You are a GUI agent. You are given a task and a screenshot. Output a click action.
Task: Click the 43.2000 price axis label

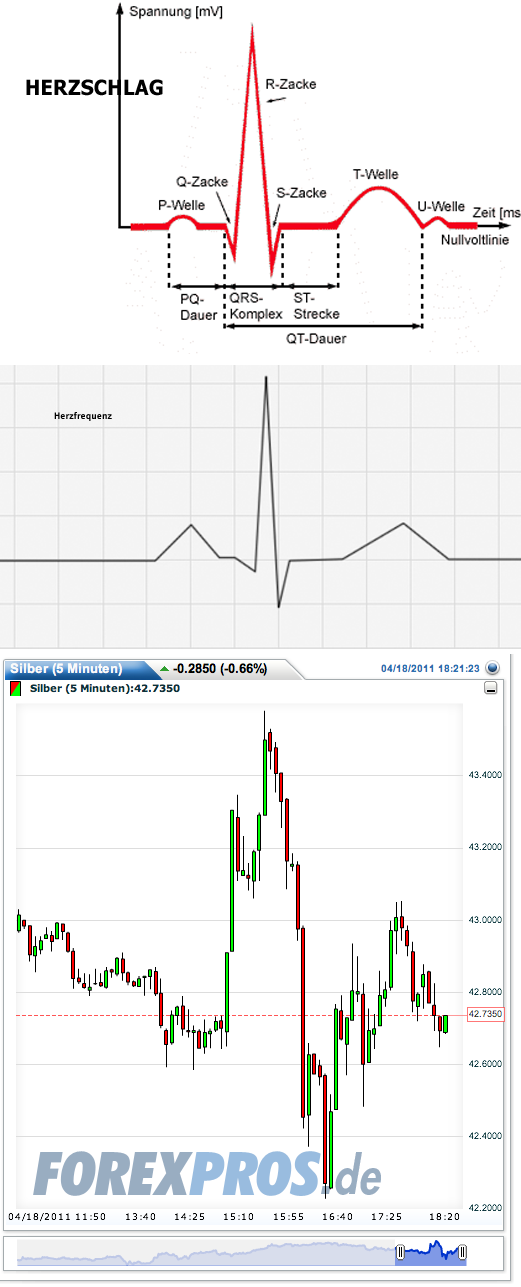pos(485,847)
